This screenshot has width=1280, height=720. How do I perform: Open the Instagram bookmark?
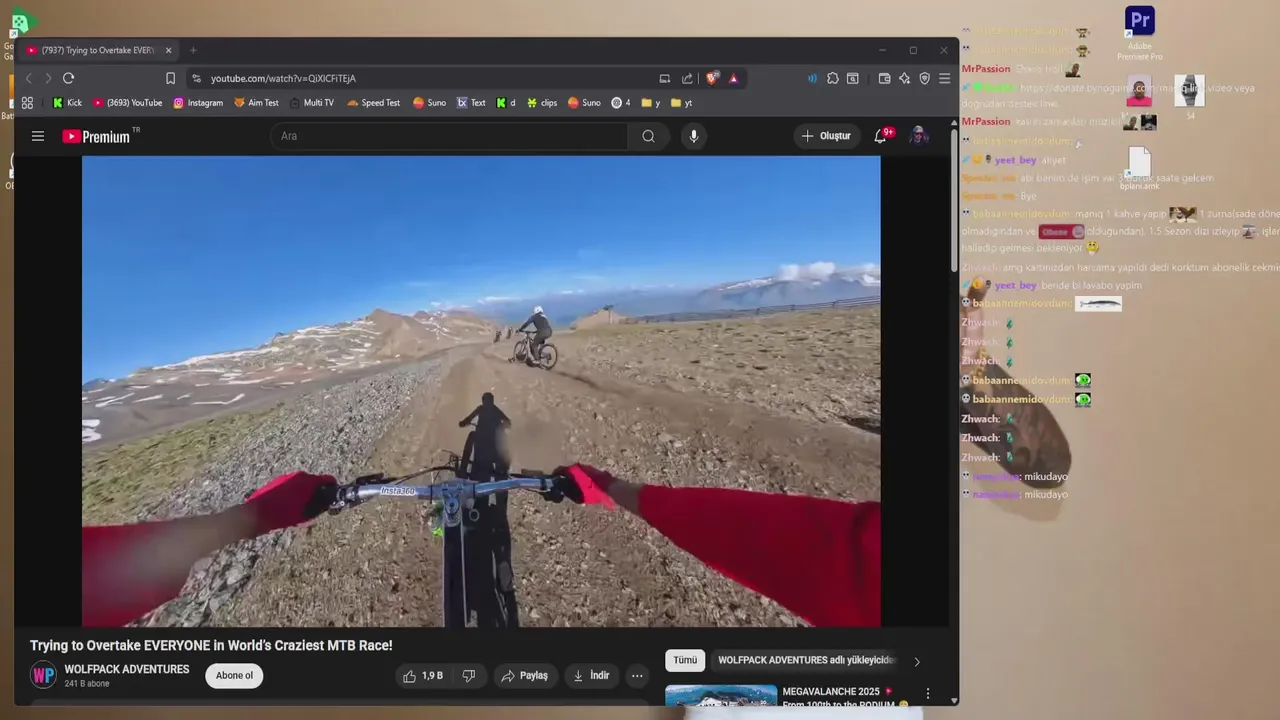point(198,102)
